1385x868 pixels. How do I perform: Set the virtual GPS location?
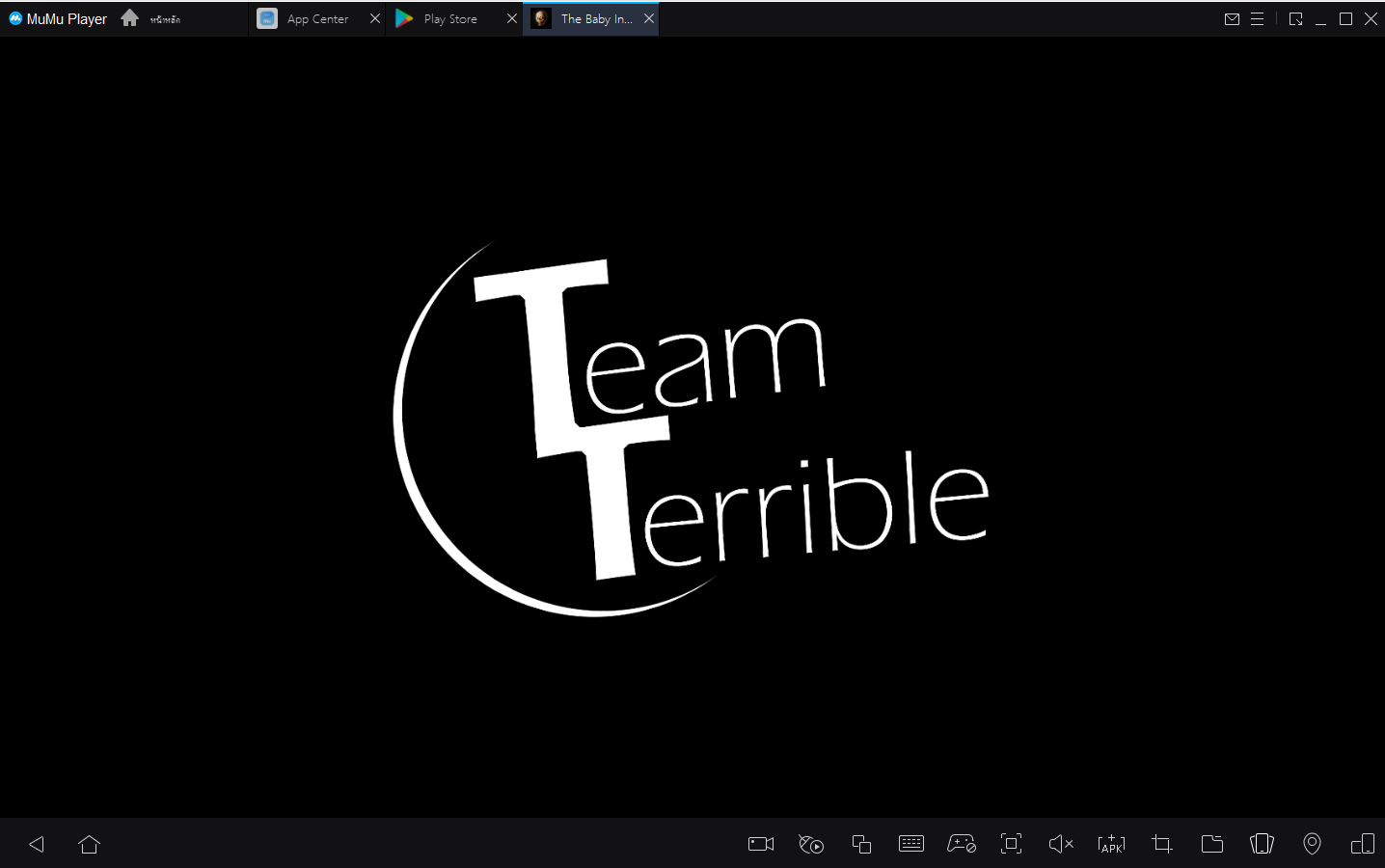(x=1312, y=844)
